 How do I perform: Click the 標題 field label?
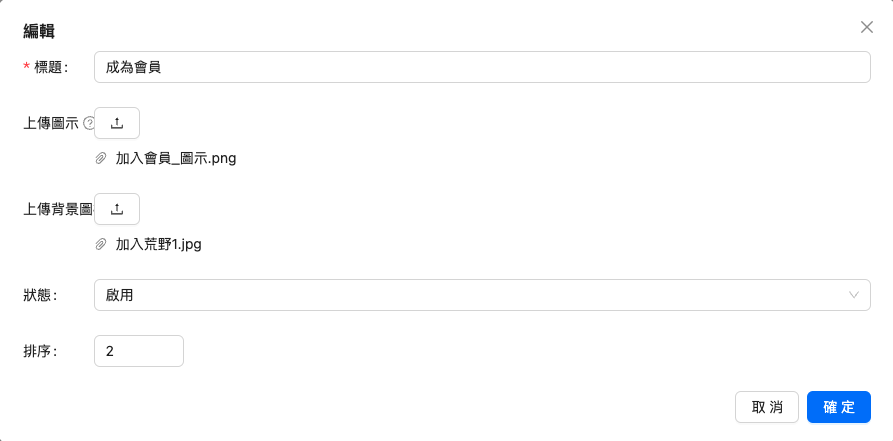50,67
